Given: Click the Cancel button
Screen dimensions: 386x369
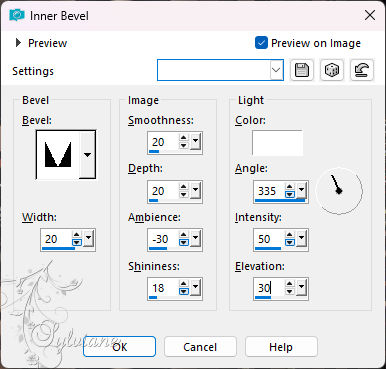Looking at the screenshot, I should (200, 347).
